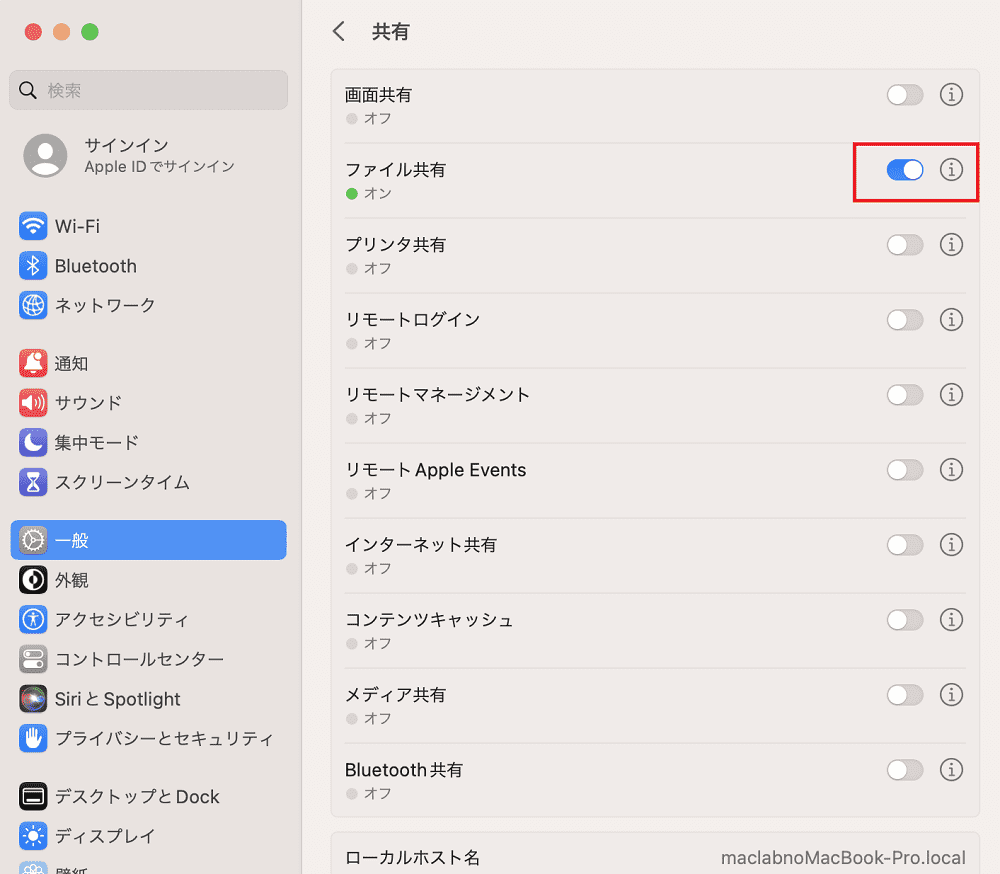Open デスクトップと Dock settings
The width and height of the screenshot is (1000, 874).
click(148, 797)
